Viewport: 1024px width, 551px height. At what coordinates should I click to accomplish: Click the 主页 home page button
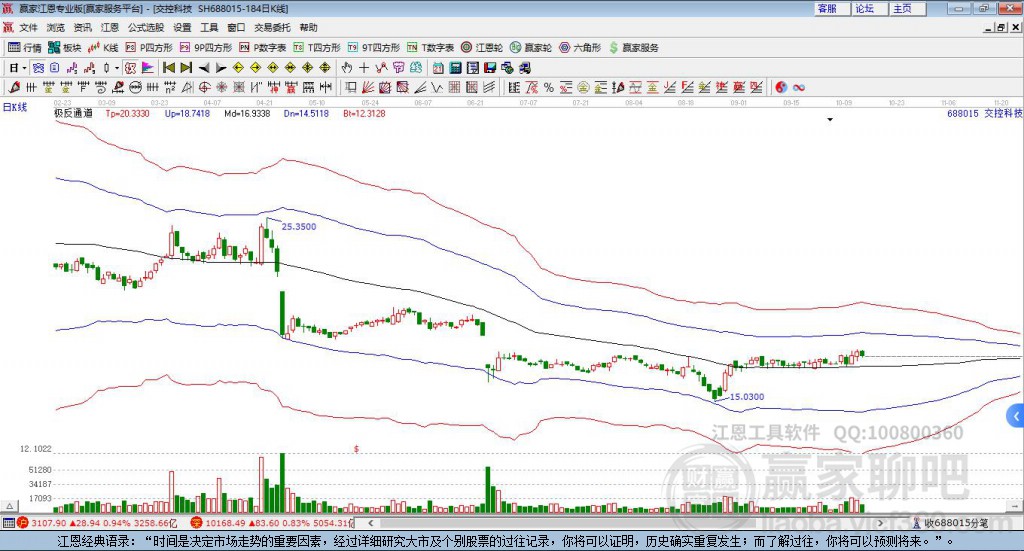click(x=908, y=8)
